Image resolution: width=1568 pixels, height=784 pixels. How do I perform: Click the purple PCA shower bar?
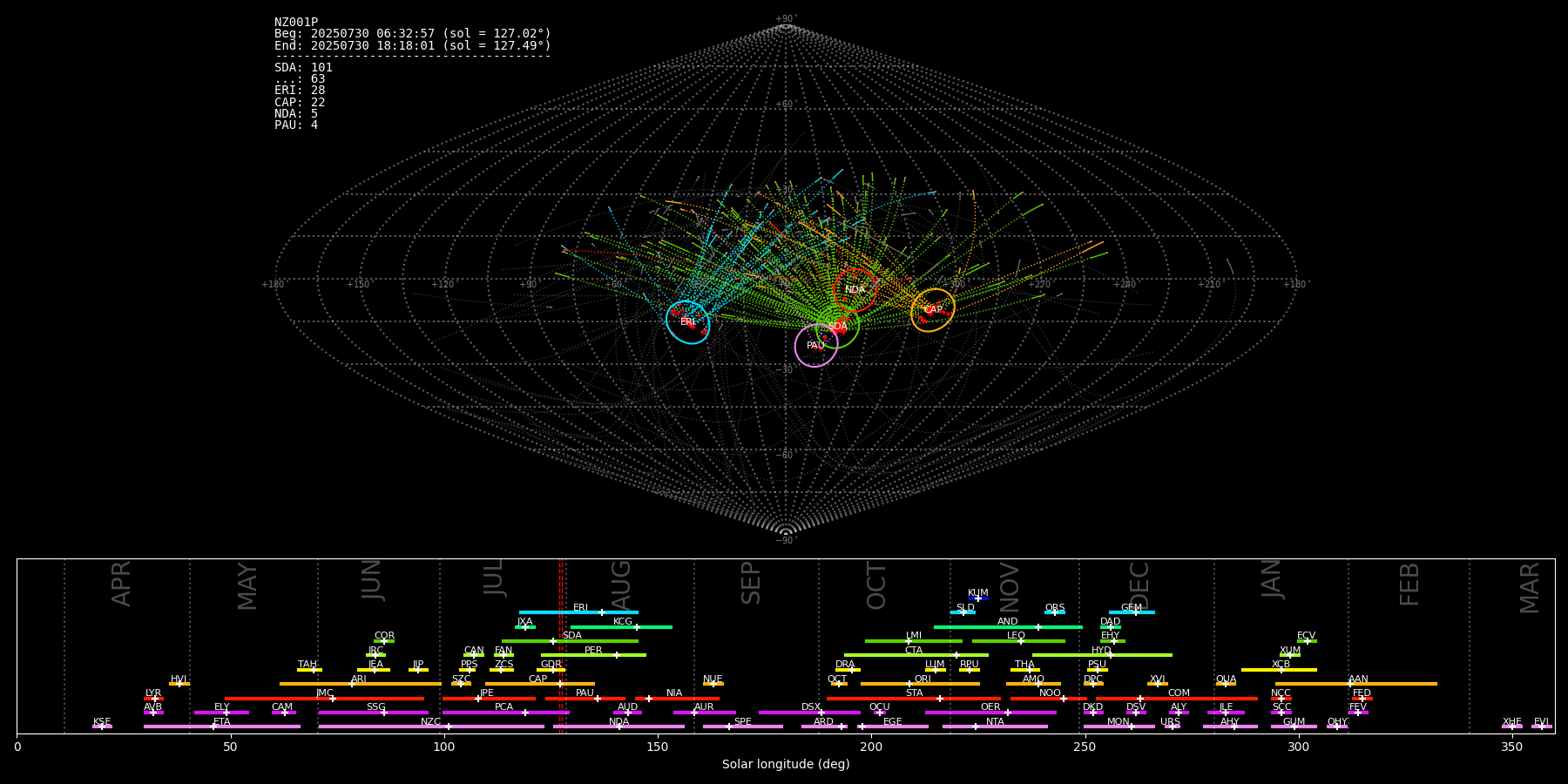(x=505, y=713)
